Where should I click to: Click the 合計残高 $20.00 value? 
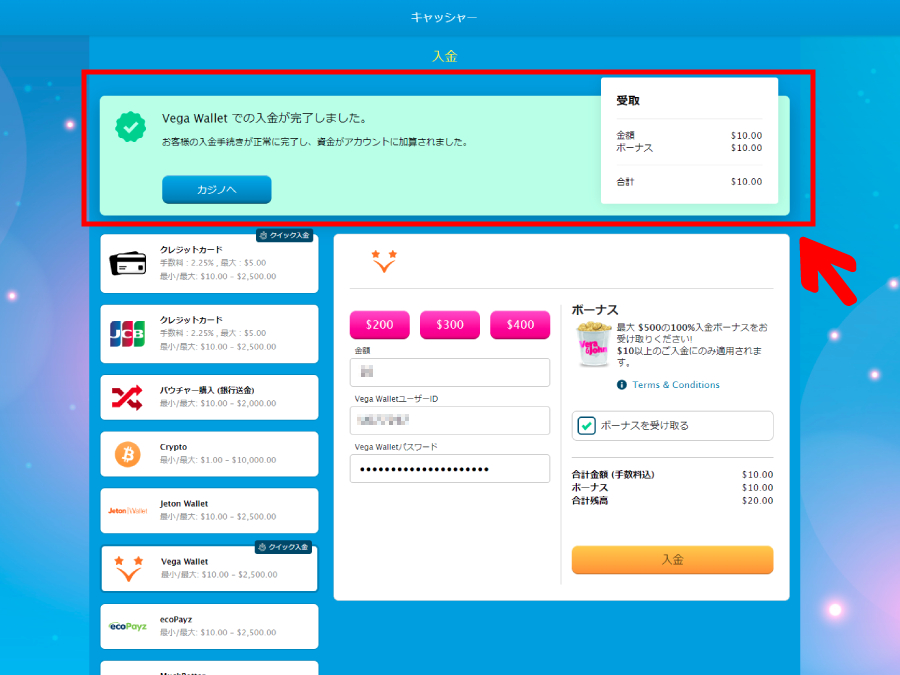(x=758, y=501)
